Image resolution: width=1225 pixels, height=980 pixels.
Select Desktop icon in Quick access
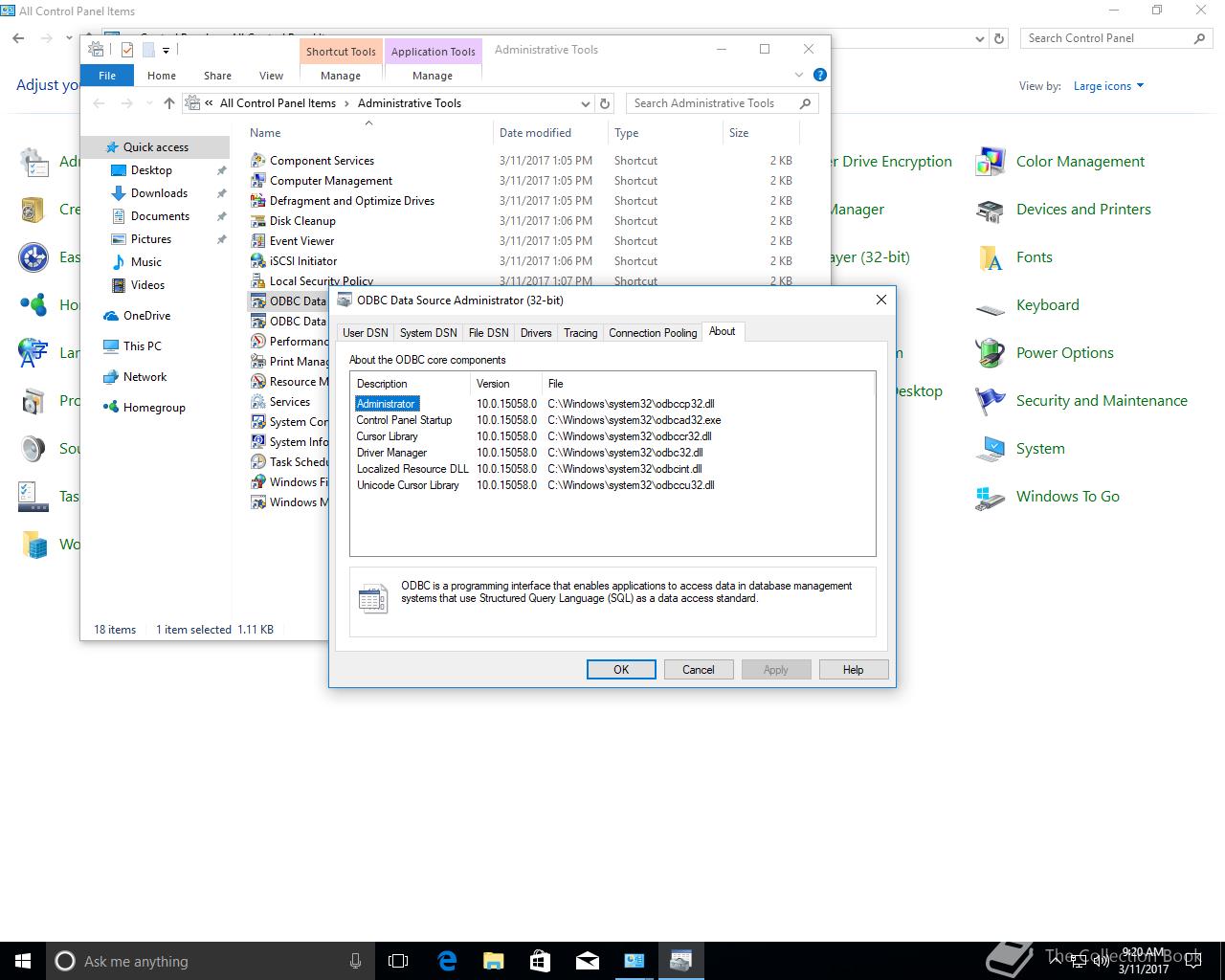[119, 169]
